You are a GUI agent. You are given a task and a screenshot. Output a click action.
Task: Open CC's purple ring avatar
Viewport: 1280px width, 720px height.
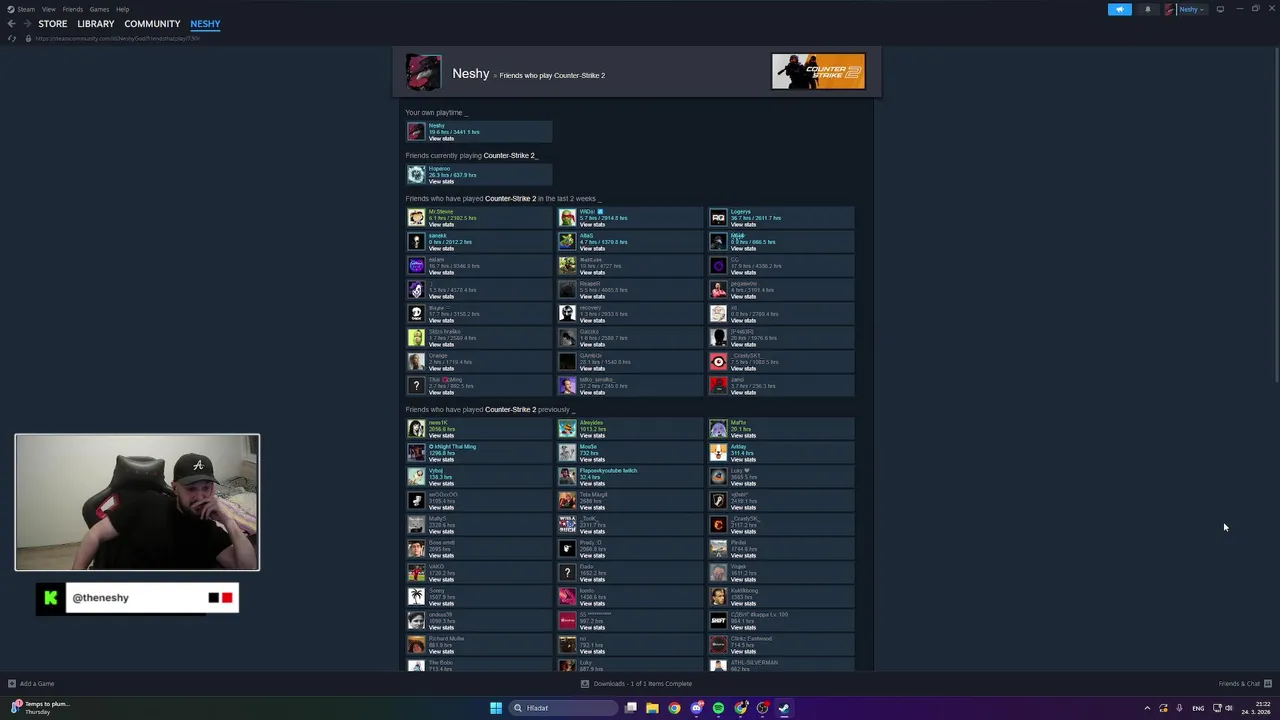click(718, 266)
